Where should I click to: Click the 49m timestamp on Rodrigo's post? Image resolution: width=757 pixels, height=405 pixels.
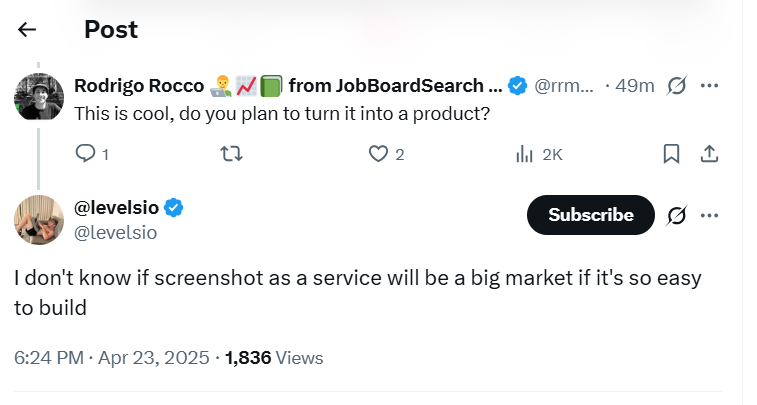click(634, 86)
